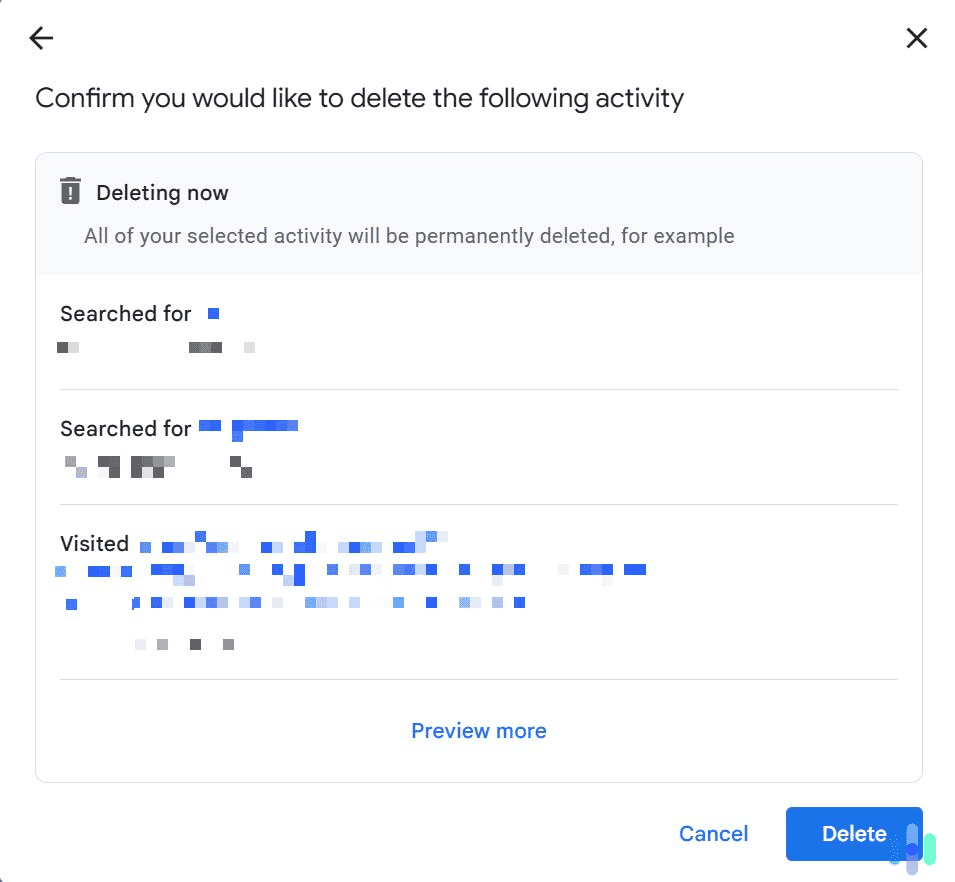Click the dialog title text
Screen dimensions: 955x882
click(x=360, y=98)
